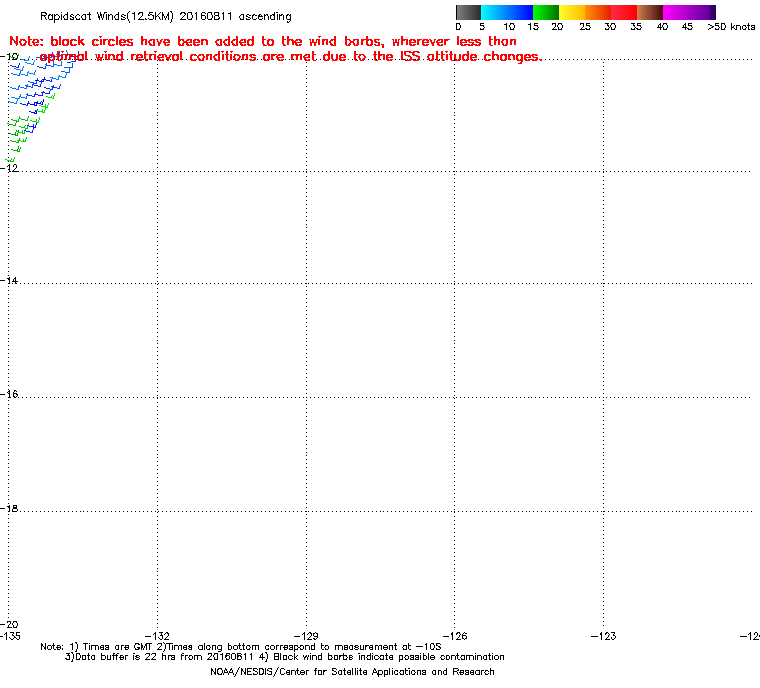Click the dark purple 45-50 knots segment
The width and height of the screenshot is (760, 688).
[x=702, y=12]
